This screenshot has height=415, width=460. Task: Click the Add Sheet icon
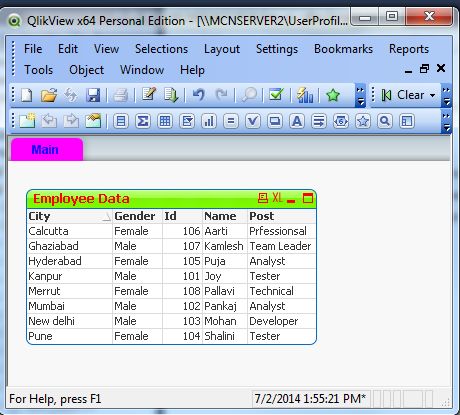click(x=27, y=121)
